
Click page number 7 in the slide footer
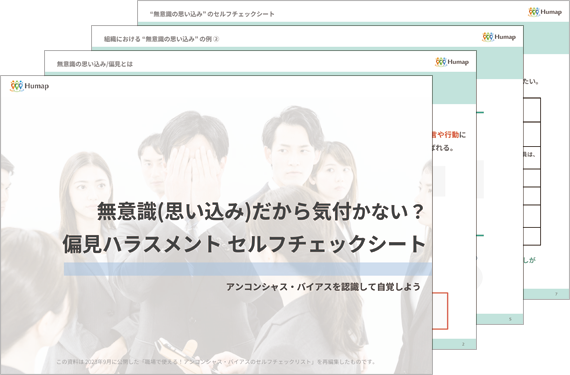click(x=556, y=294)
